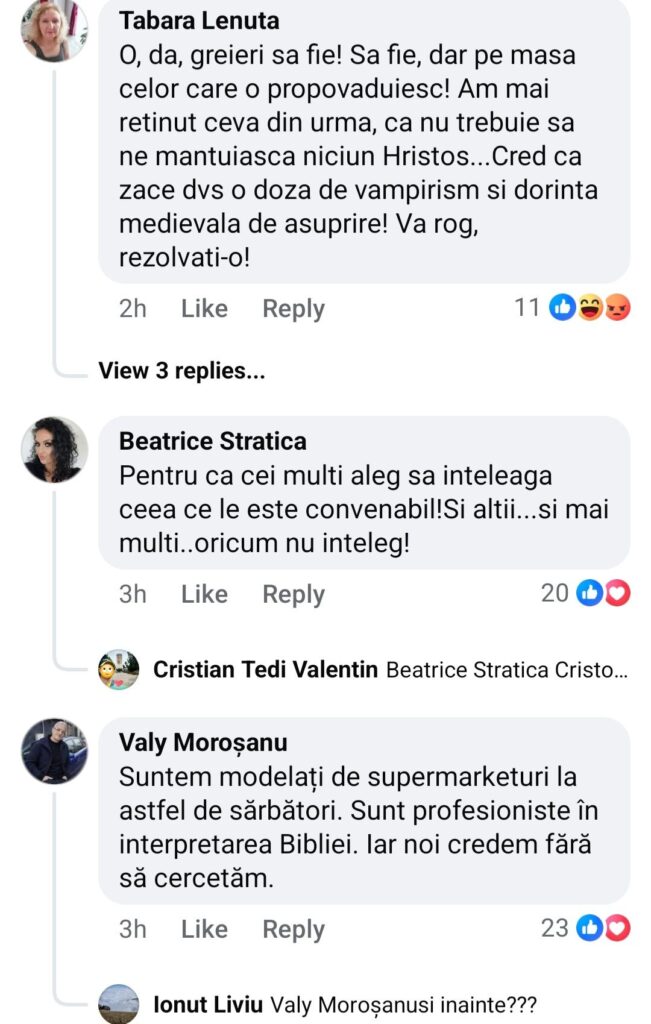Like Tabara Lenuta's comment
651x1024 pixels.
pos(204,309)
